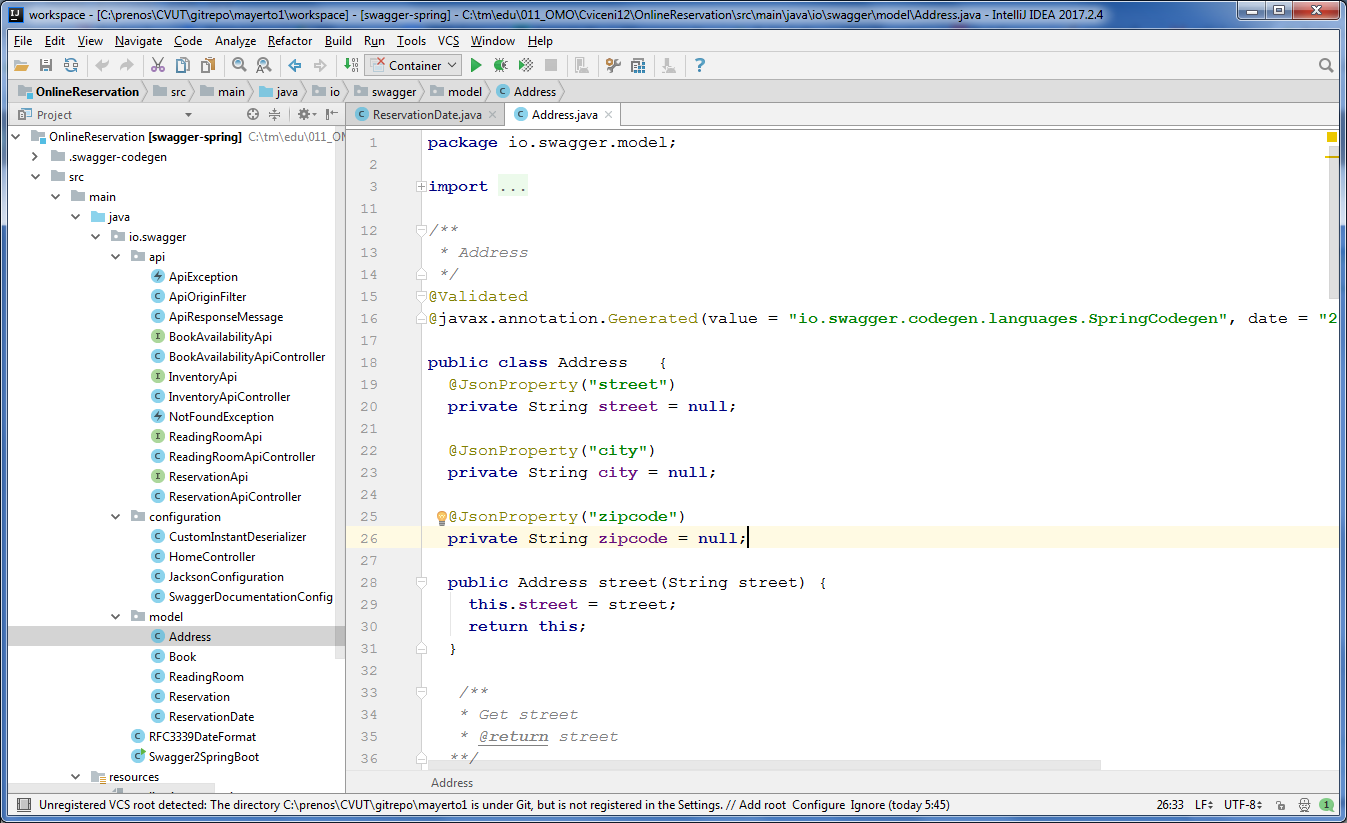Open the UTF-8 encoding selector
The width and height of the screenshot is (1347, 823).
[x=1244, y=804]
